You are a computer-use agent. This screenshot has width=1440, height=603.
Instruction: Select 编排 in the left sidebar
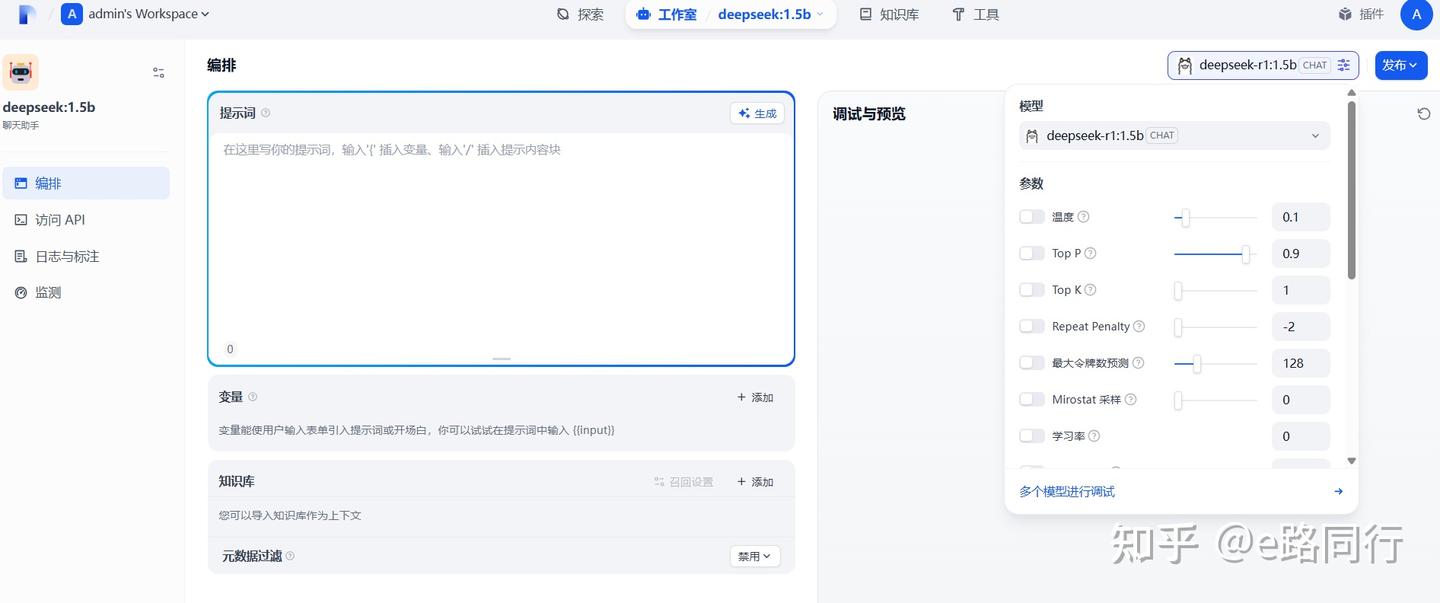85,183
